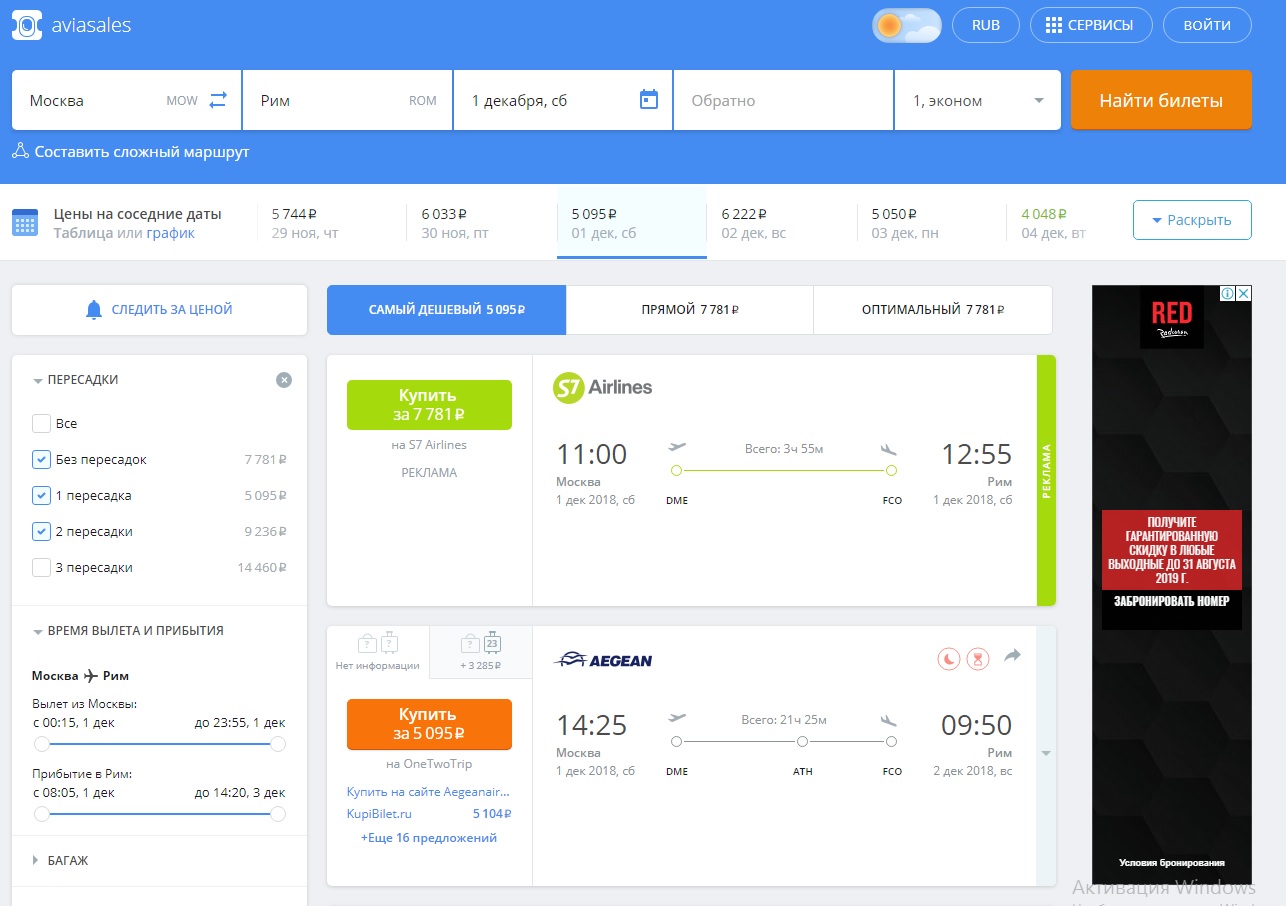1286x906 pixels.
Task: Click 'Найти билеты' search button
Action: coord(1161,100)
